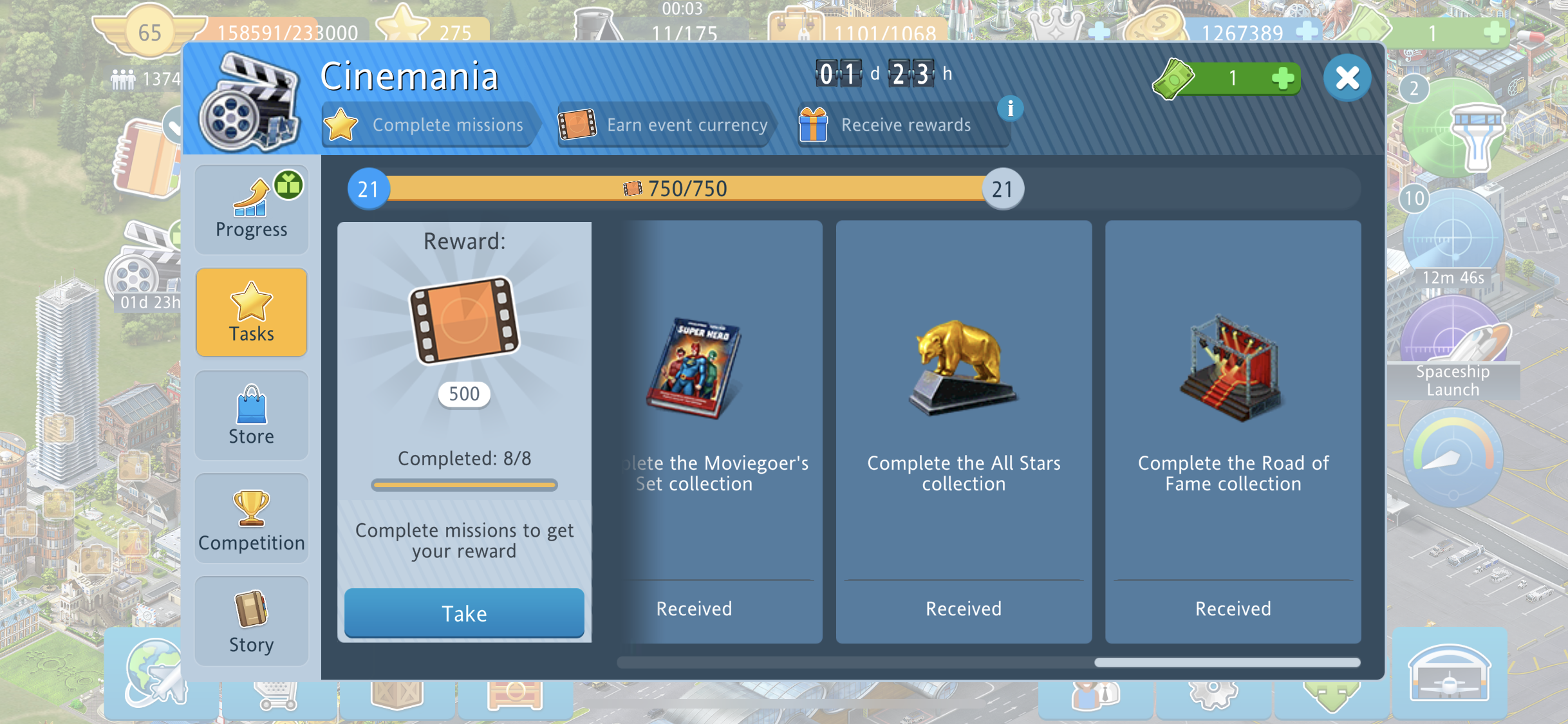Close the Cinemania window
Viewport: 1568px width, 724px height.
pos(1347,79)
